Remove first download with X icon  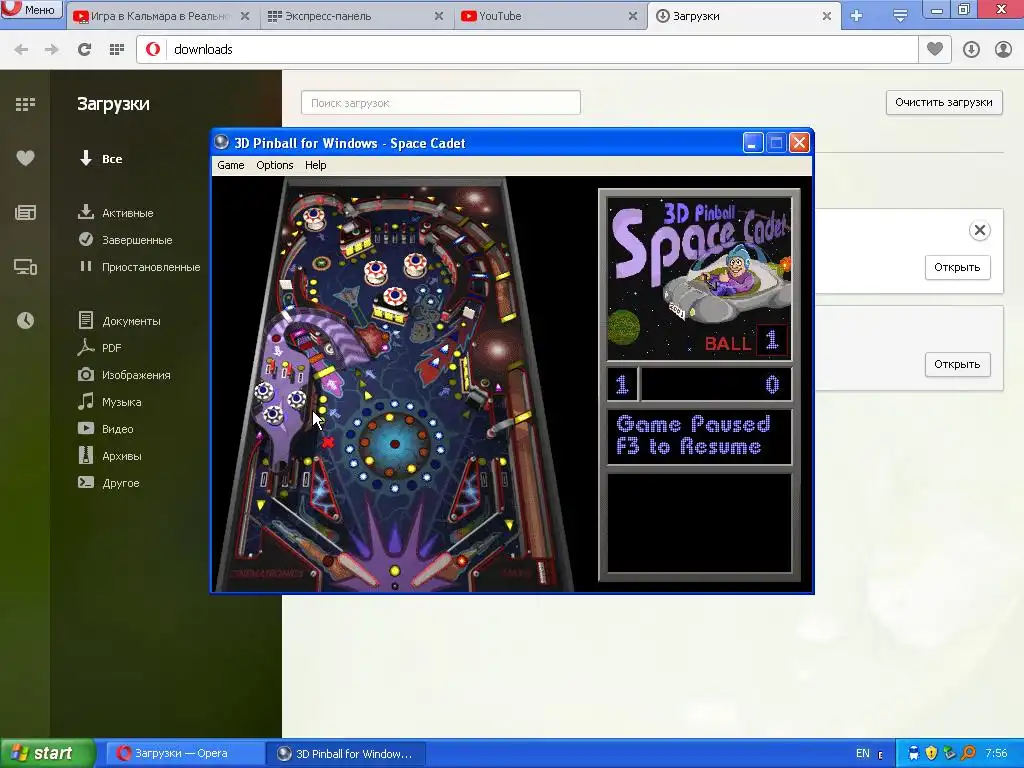(x=980, y=231)
